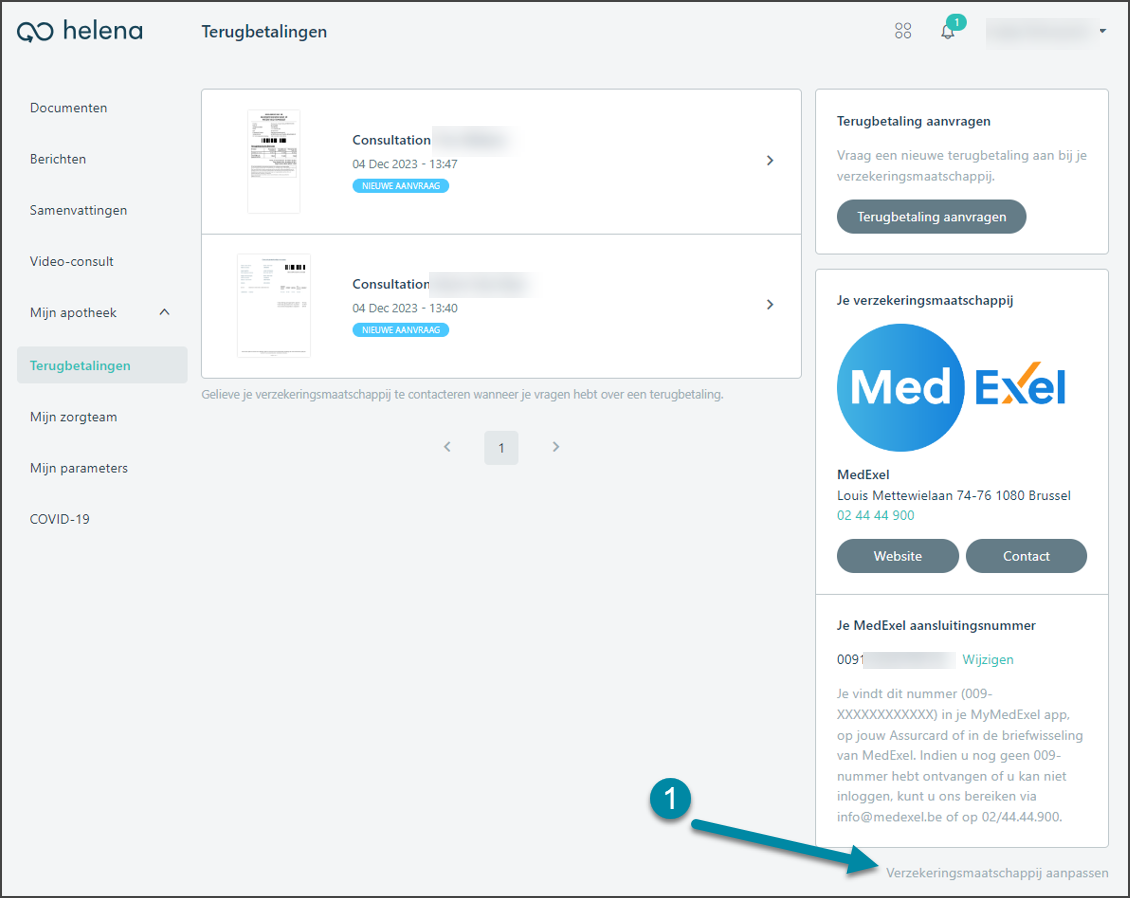Click the Terugbetaling aanvragen button
Screen dimensions: 1130x898
(931, 217)
